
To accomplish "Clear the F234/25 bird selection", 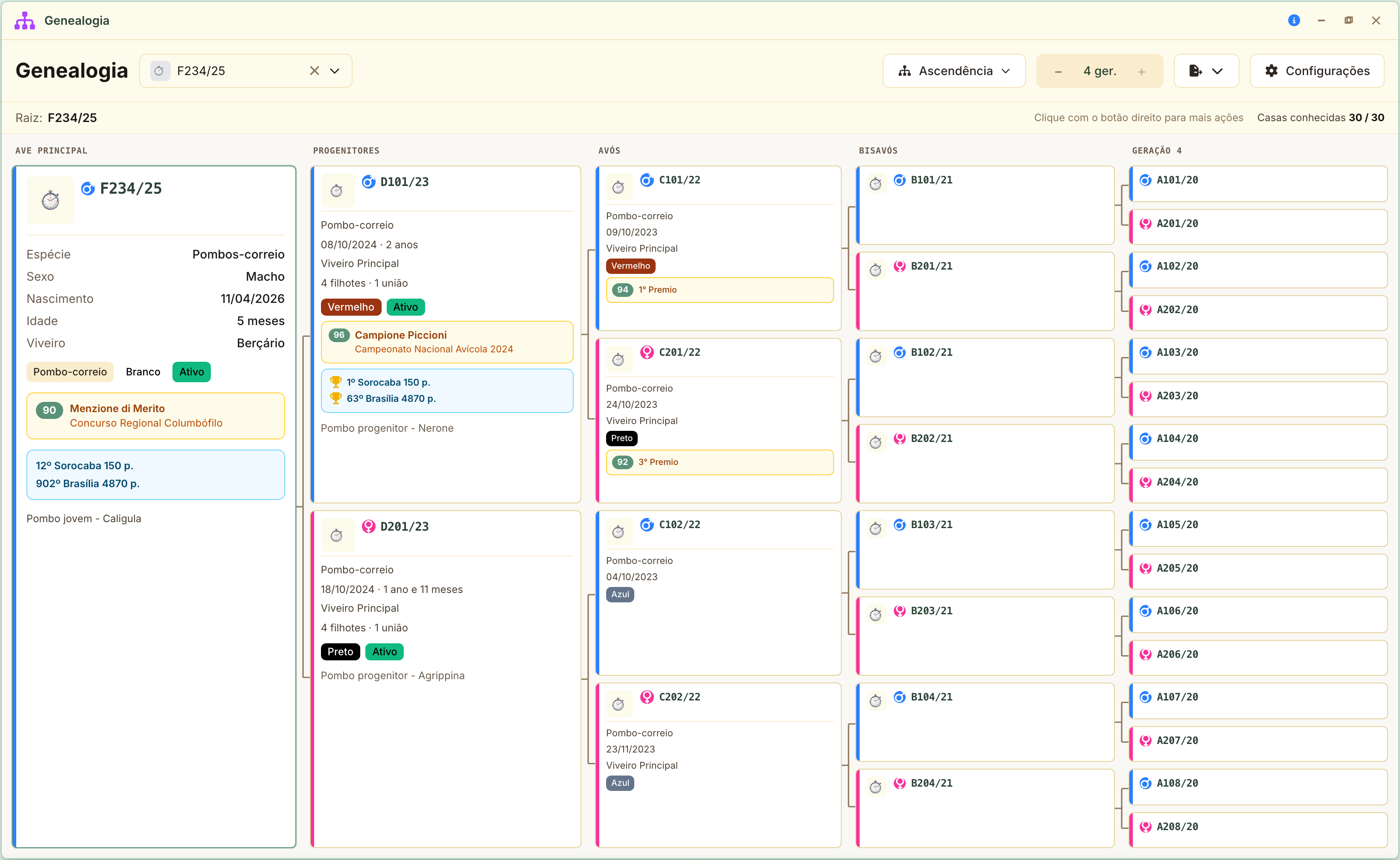I will (x=314, y=70).
